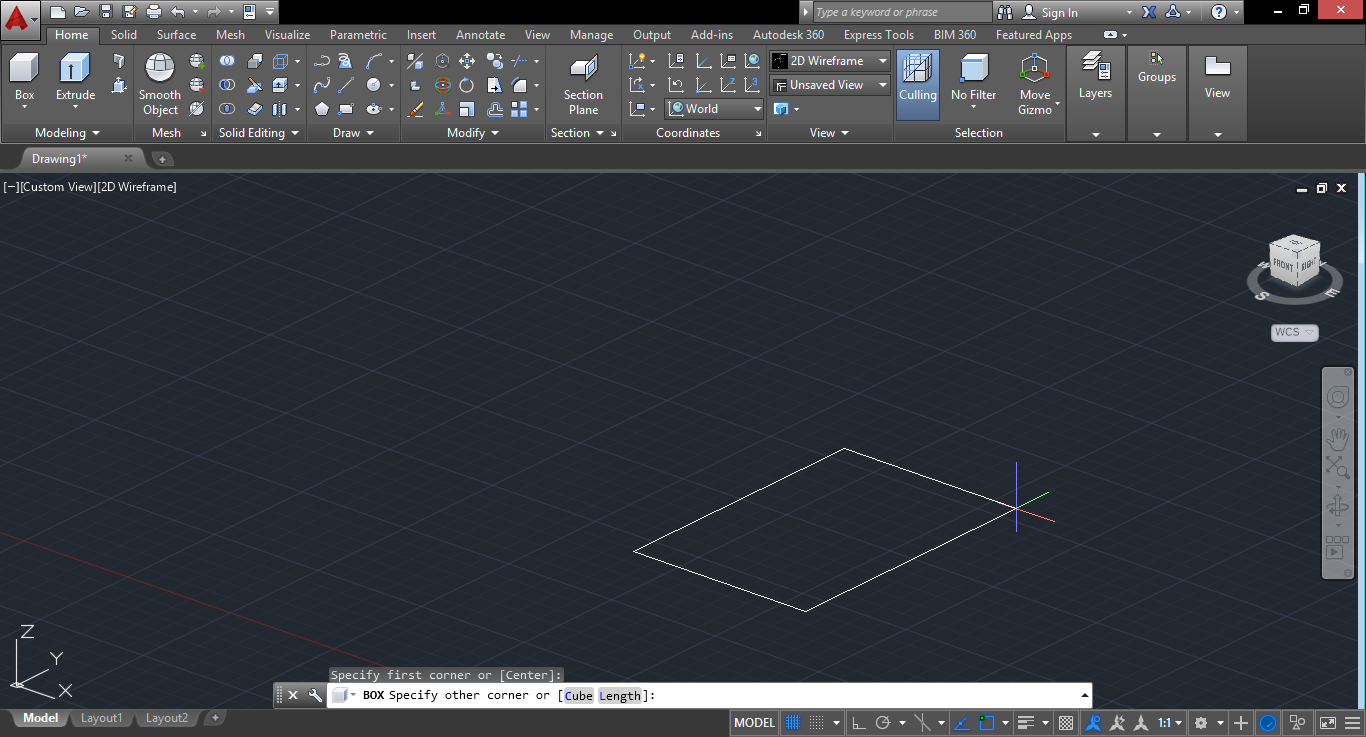Select the Box modeling tool
The height and width of the screenshot is (737, 1366).
click(x=24, y=69)
